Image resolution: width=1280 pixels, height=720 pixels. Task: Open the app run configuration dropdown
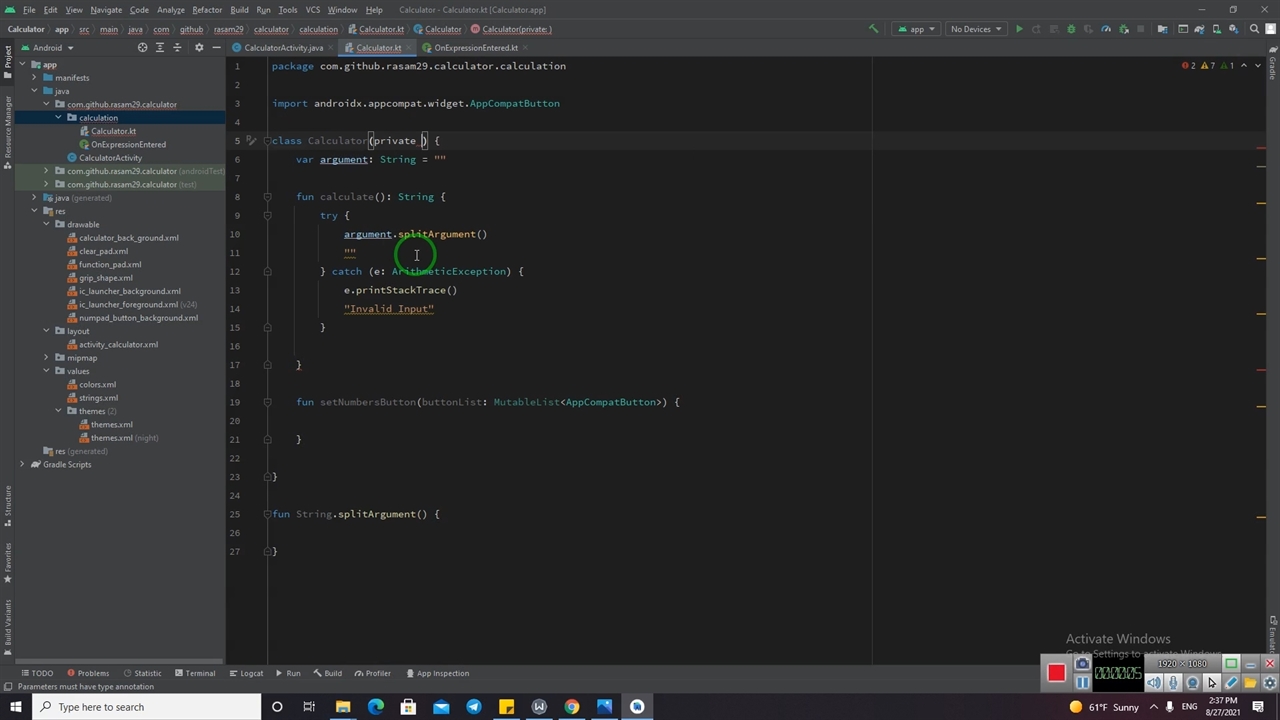coord(916,29)
